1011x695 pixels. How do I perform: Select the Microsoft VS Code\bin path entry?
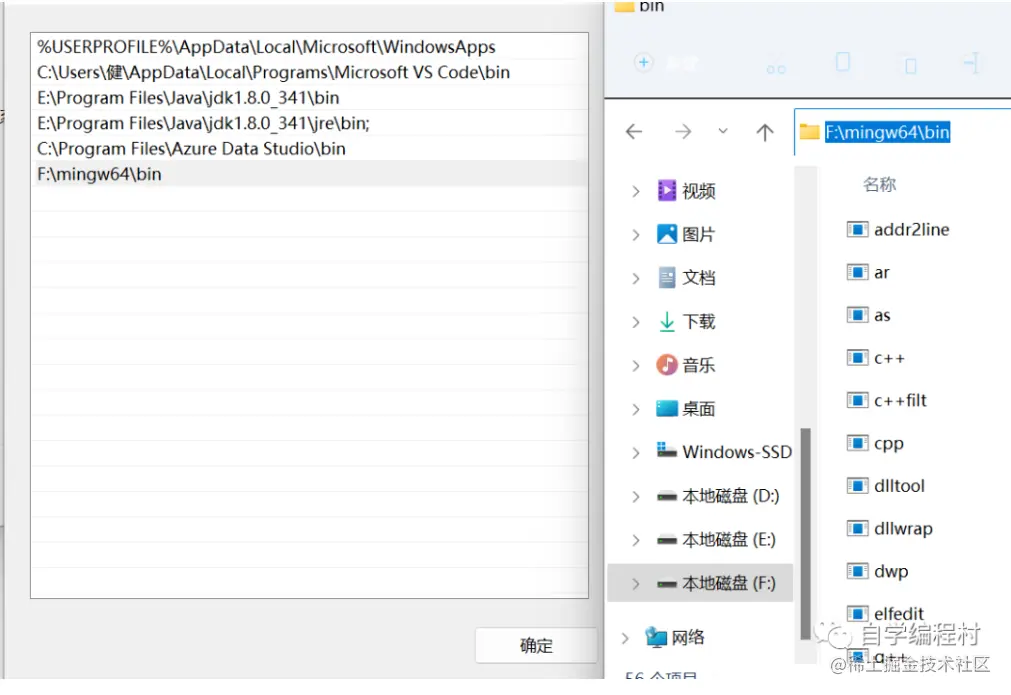[309, 72]
